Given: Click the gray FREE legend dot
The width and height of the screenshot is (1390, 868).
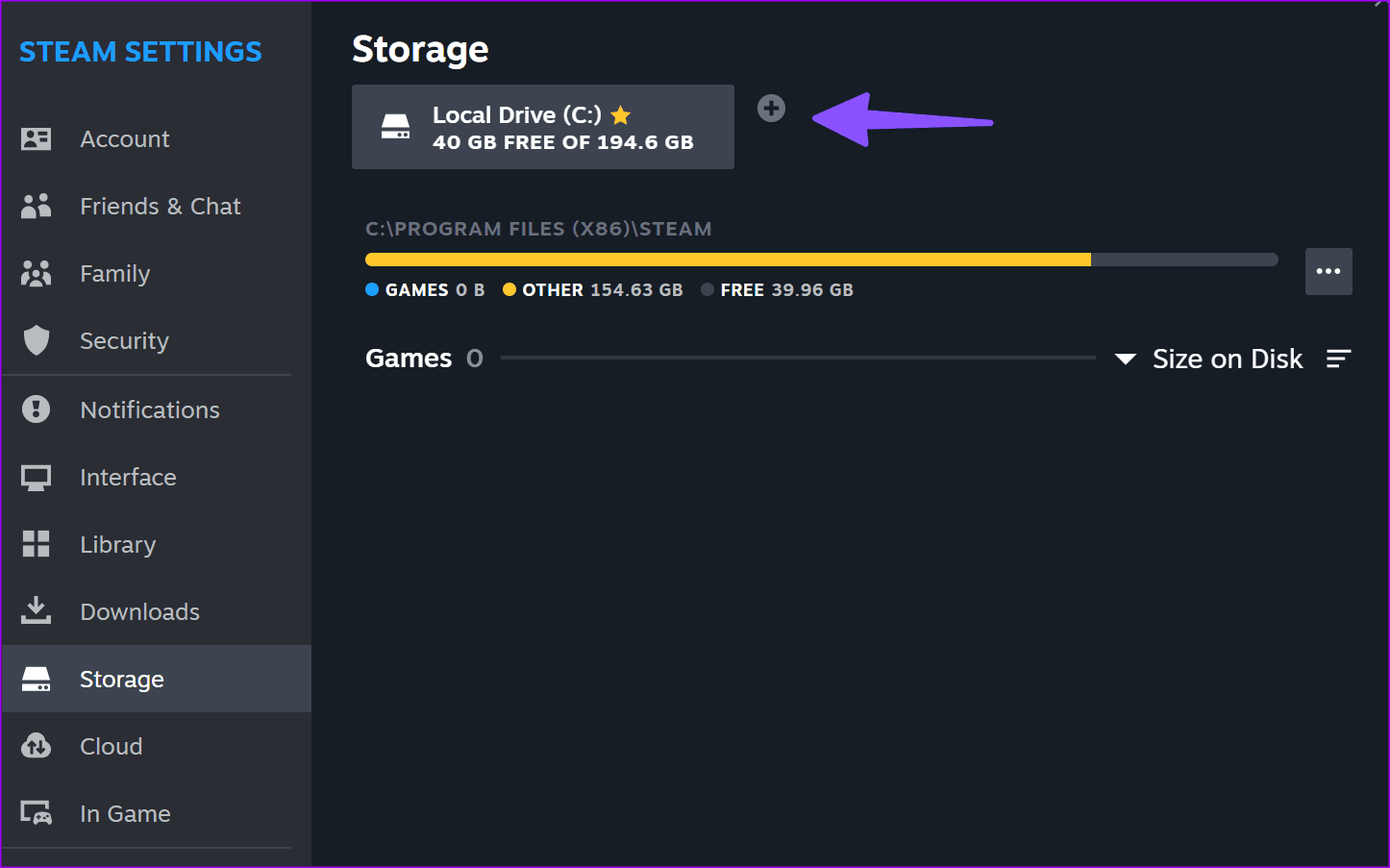Looking at the screenshot, I should (x=707, y=289).
